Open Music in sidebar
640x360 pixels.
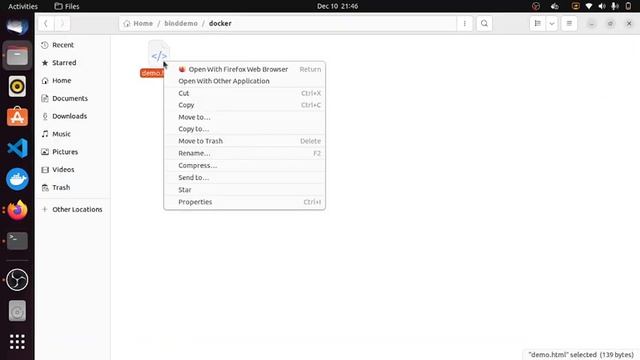point(73,134)
